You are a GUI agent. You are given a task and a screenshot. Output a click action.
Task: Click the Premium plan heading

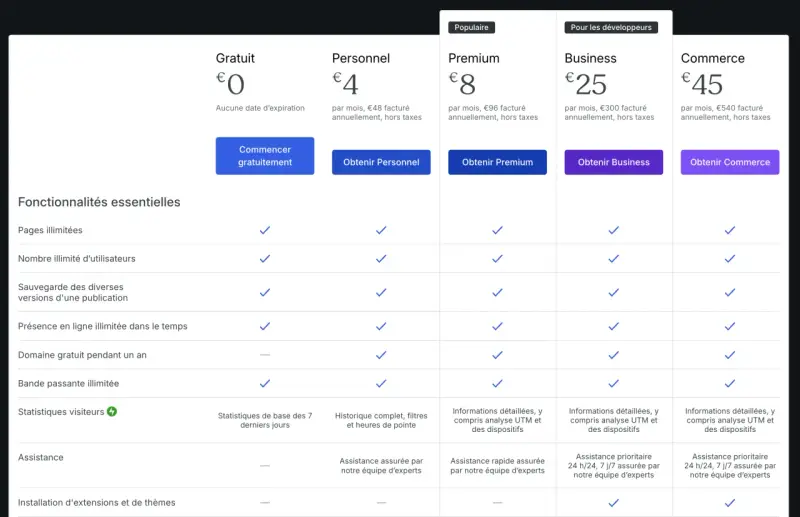[474, 58]
